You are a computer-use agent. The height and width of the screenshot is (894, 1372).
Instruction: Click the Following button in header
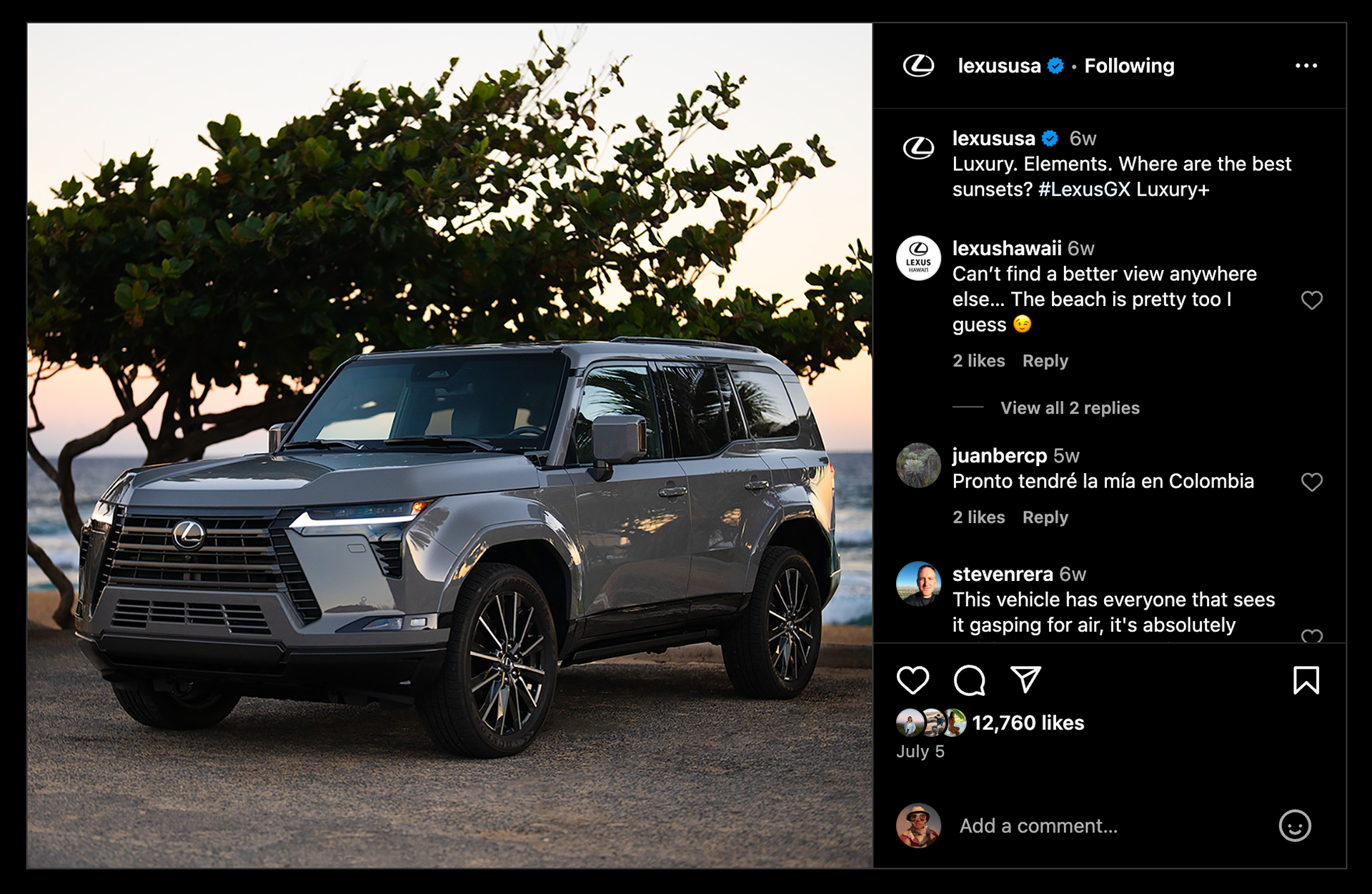point(1129,66)
